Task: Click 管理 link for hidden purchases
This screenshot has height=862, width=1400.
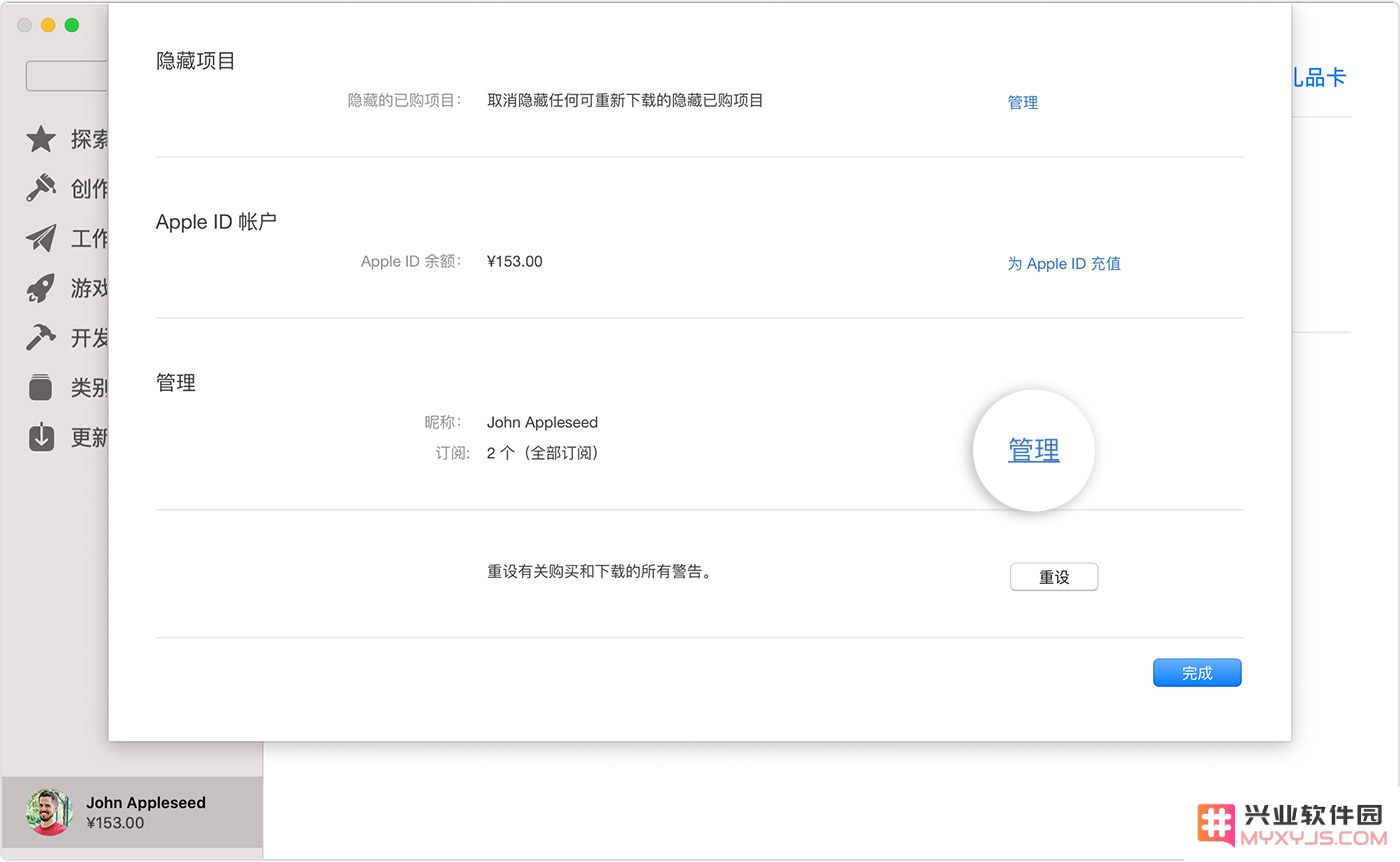Action: coord(1023,102)
